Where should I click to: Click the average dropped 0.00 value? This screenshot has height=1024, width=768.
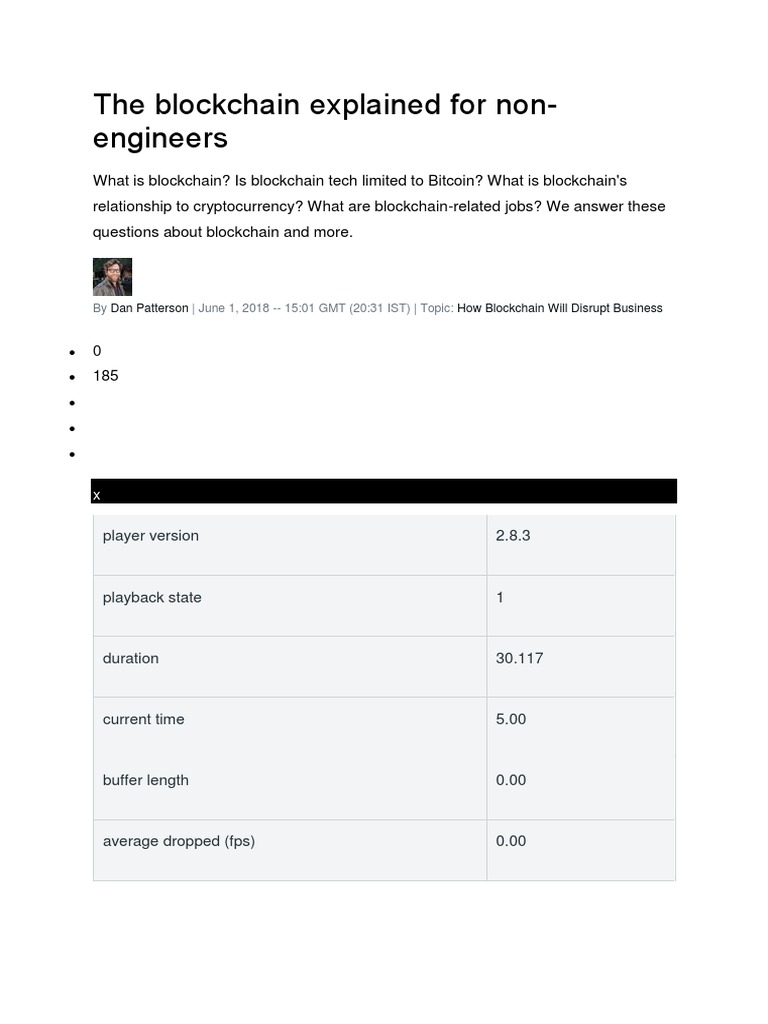coord(511,842)
